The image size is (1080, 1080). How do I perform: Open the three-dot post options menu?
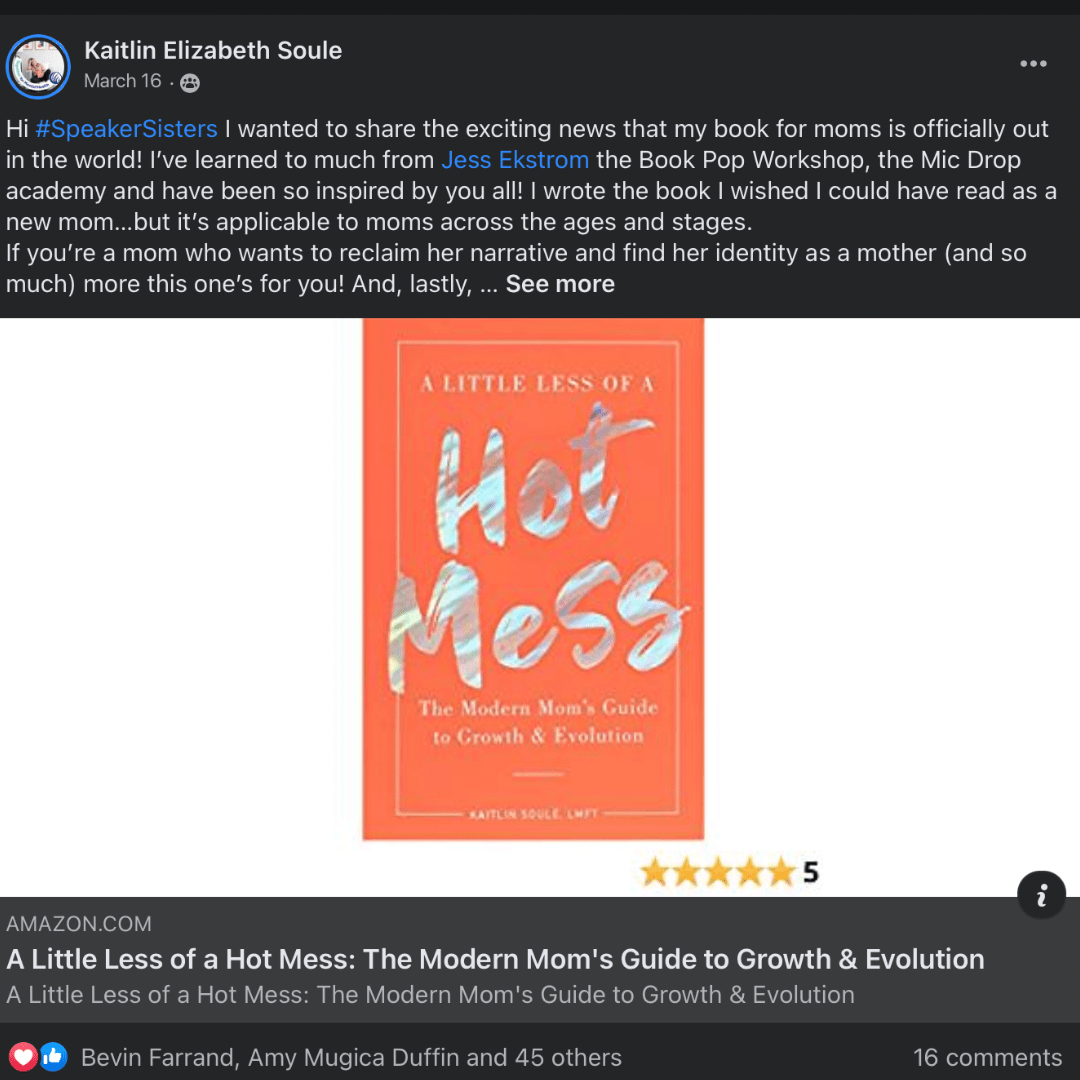coord(1033,64)
